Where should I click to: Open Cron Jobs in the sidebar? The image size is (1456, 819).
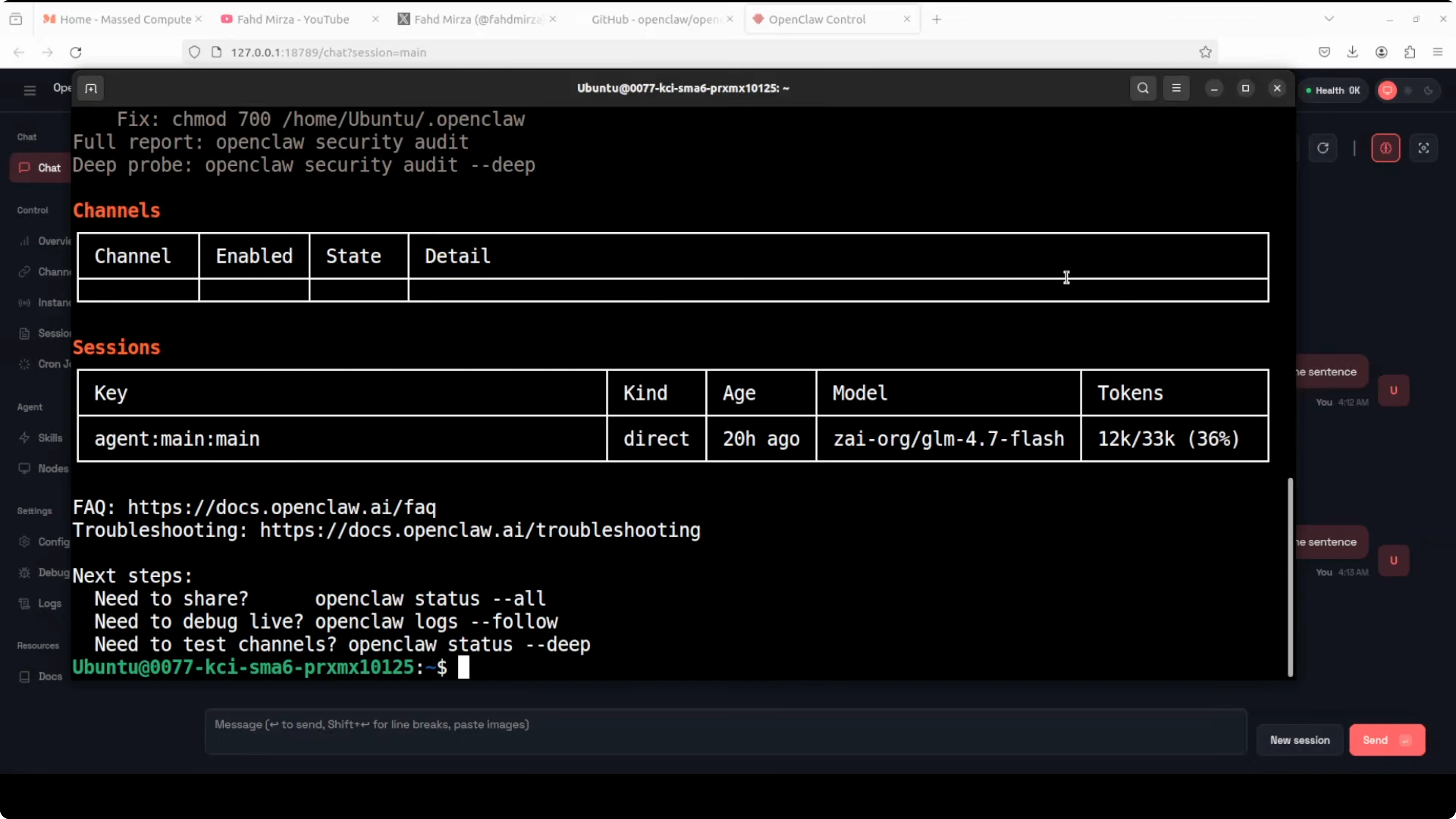click(50, 364)
